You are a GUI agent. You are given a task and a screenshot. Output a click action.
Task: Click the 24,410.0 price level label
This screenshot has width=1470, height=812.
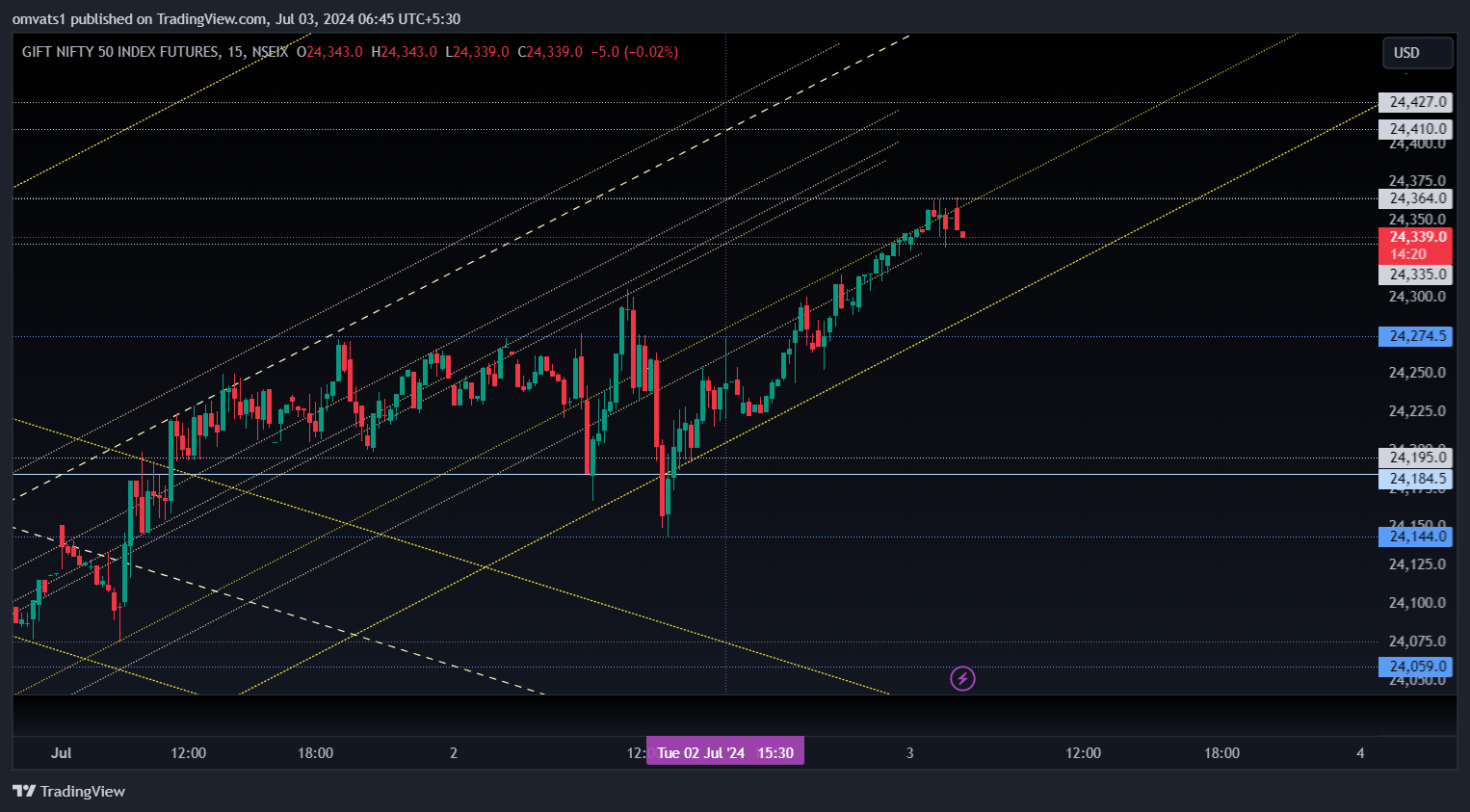tap(1415, 129)
